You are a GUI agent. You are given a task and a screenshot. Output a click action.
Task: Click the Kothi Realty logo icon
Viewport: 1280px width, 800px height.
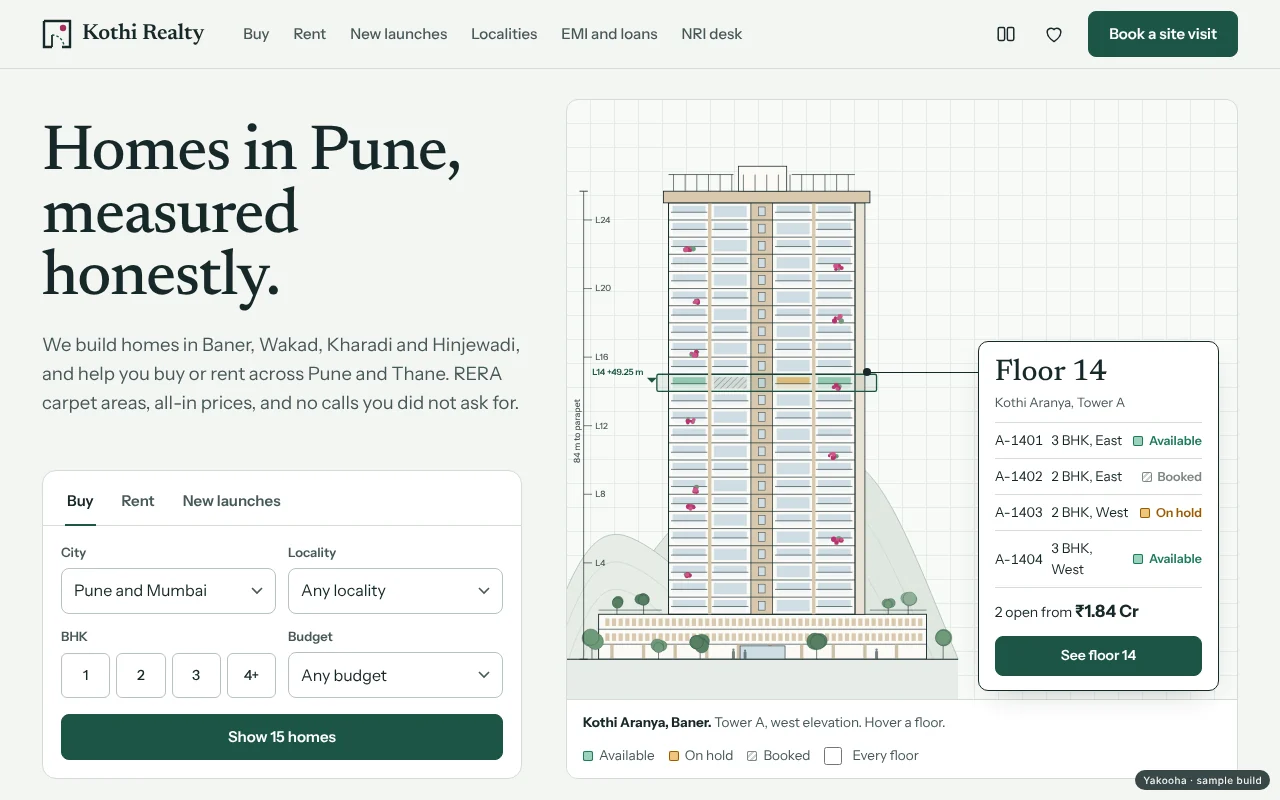pos(57,34)
